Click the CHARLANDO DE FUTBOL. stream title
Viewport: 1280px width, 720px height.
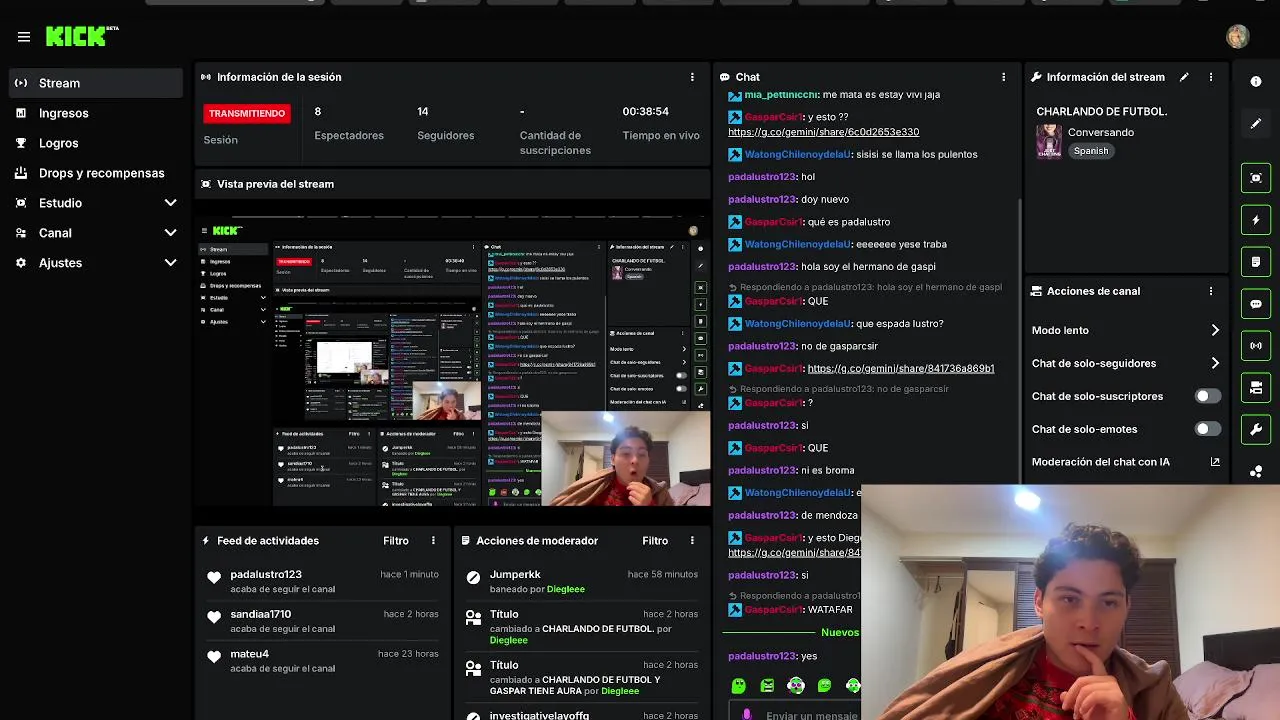tap(1102, 112)
